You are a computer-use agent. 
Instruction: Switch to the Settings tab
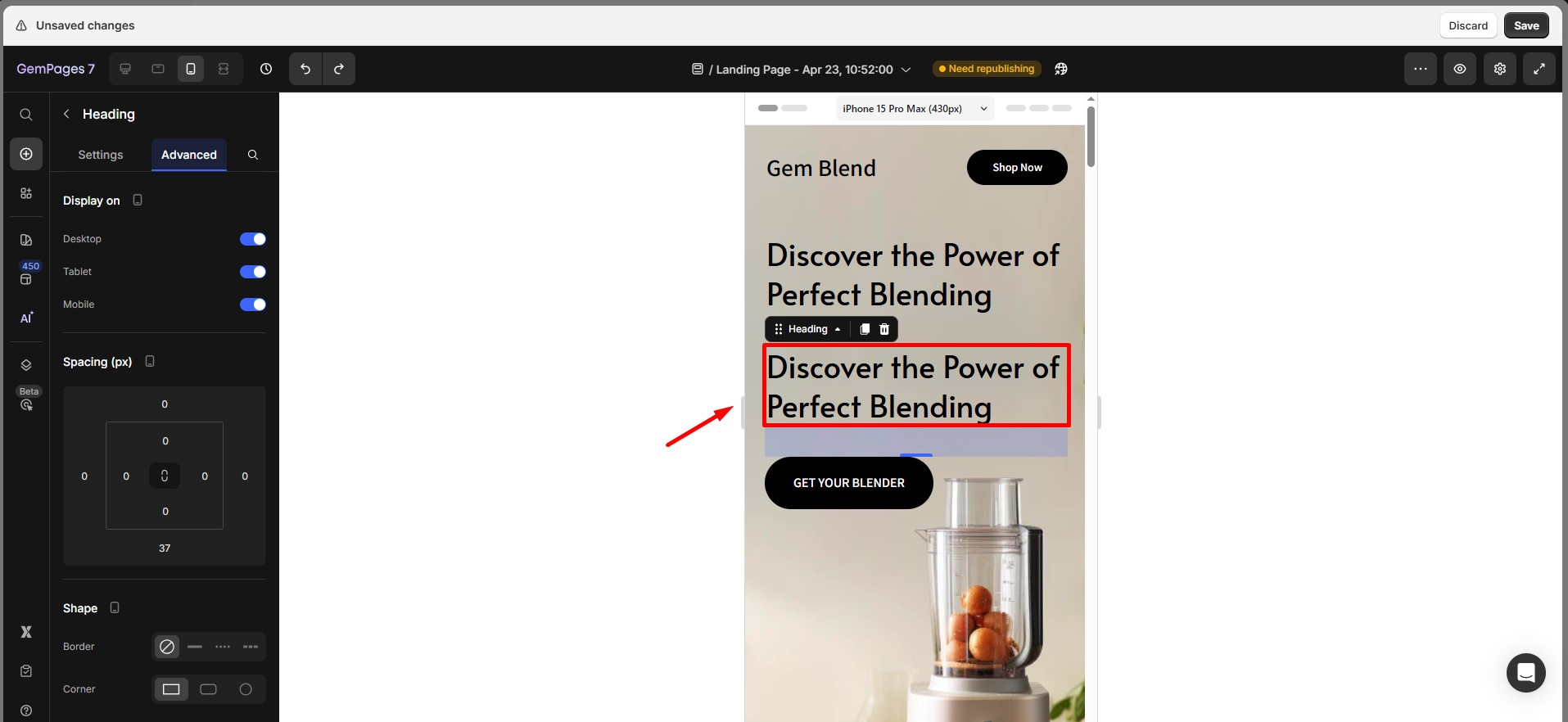coord(101,155)
